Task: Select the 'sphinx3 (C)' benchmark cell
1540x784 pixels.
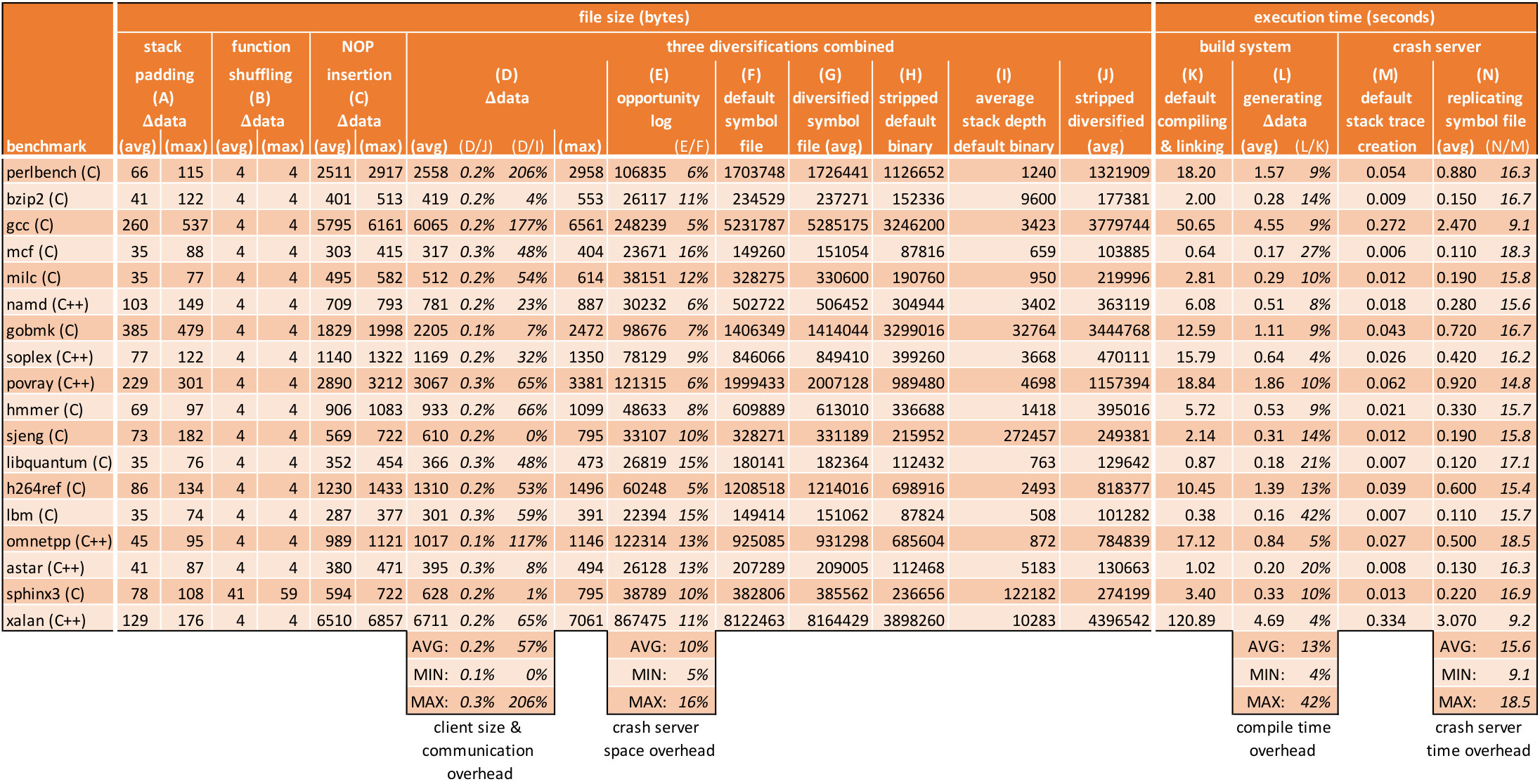Action: click(x=46, y=594)
